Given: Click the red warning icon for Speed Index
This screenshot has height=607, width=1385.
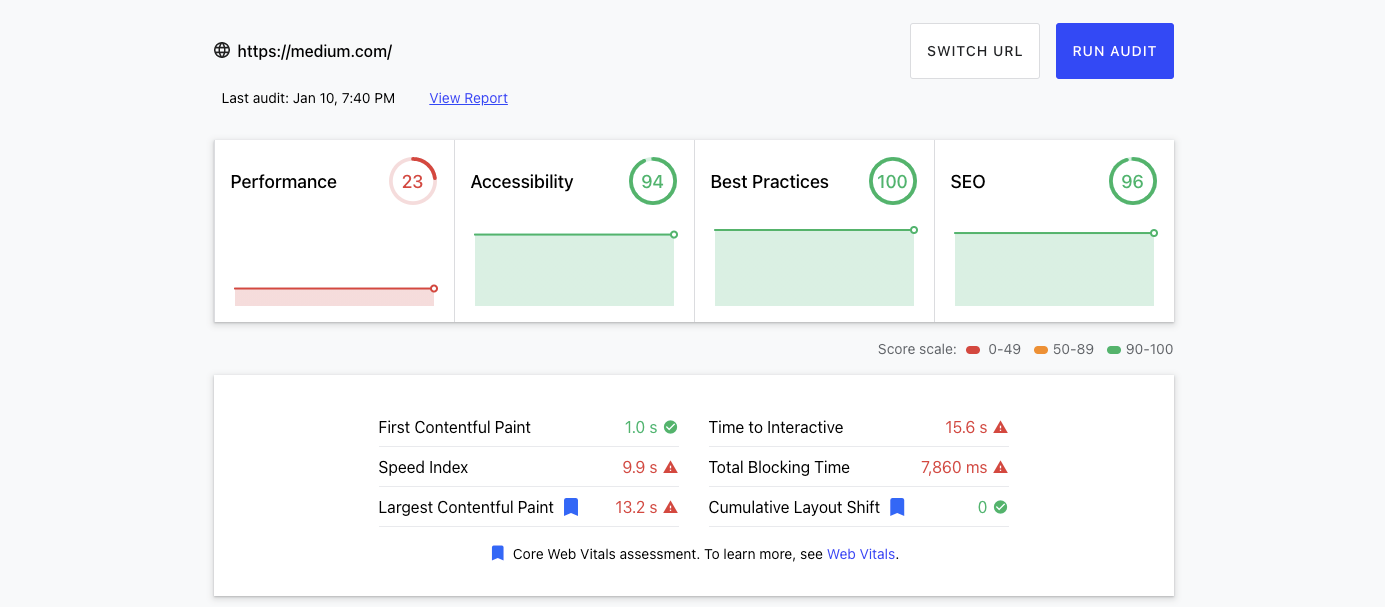Looking at the screenshot, I should [671, 467].
